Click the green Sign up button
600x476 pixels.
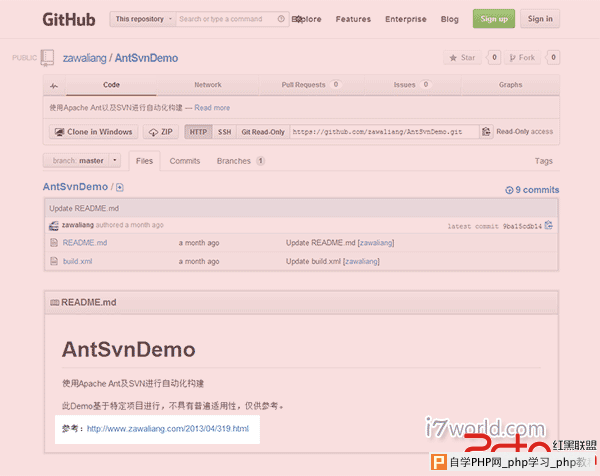494,19
